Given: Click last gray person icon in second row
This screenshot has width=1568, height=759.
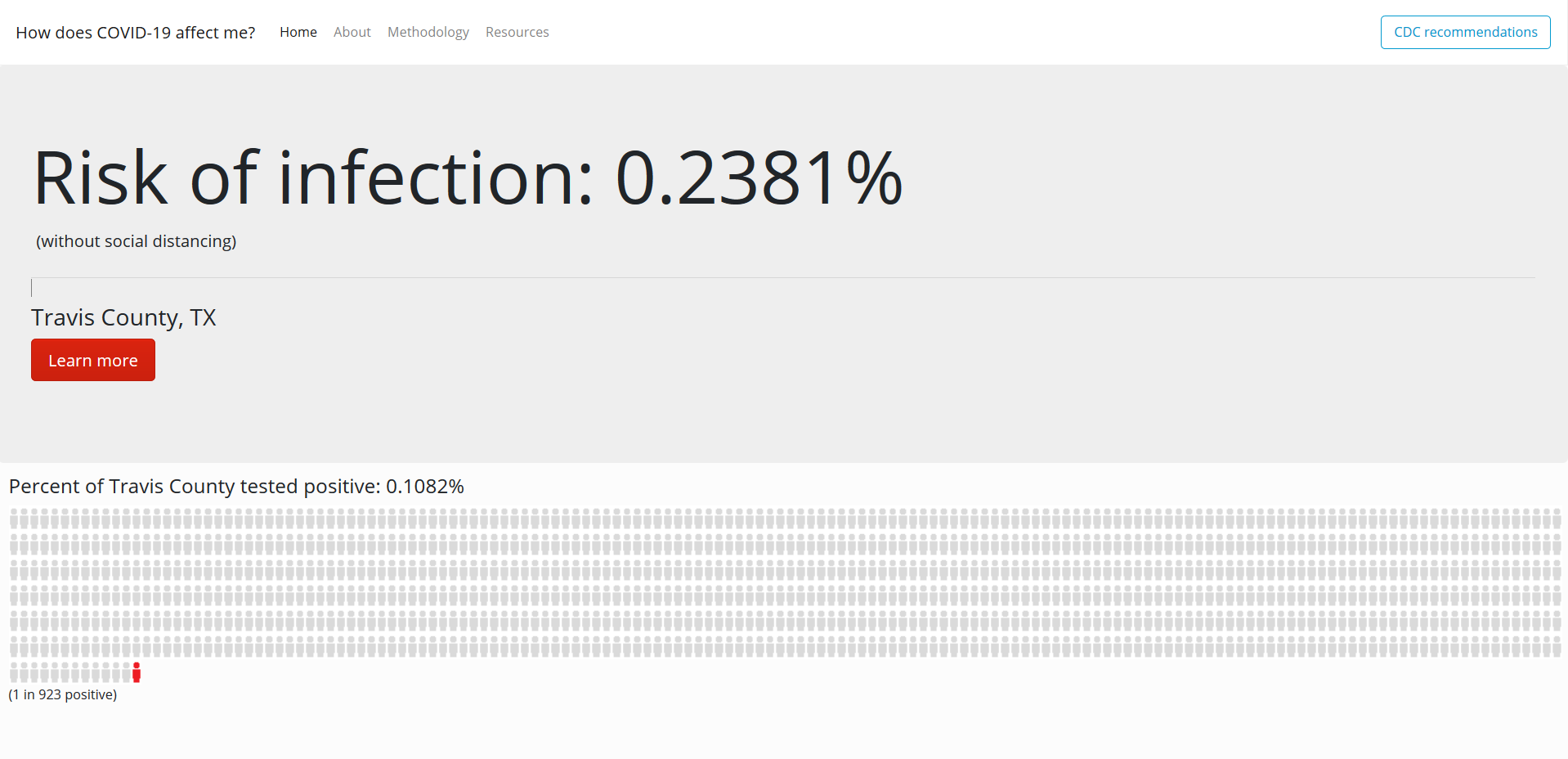Looking at the screenshot, I should [x=1557, y=544].
